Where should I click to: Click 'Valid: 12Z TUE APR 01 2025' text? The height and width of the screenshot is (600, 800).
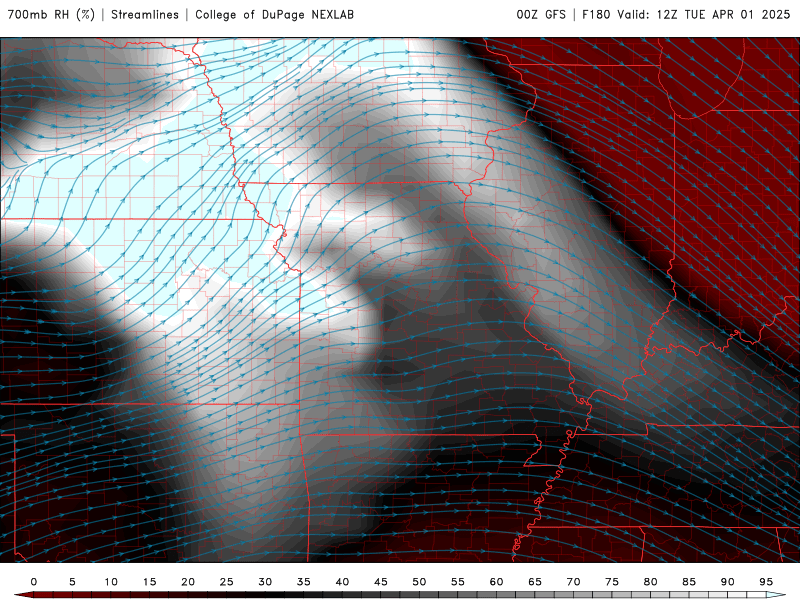[x=704, y=14]
